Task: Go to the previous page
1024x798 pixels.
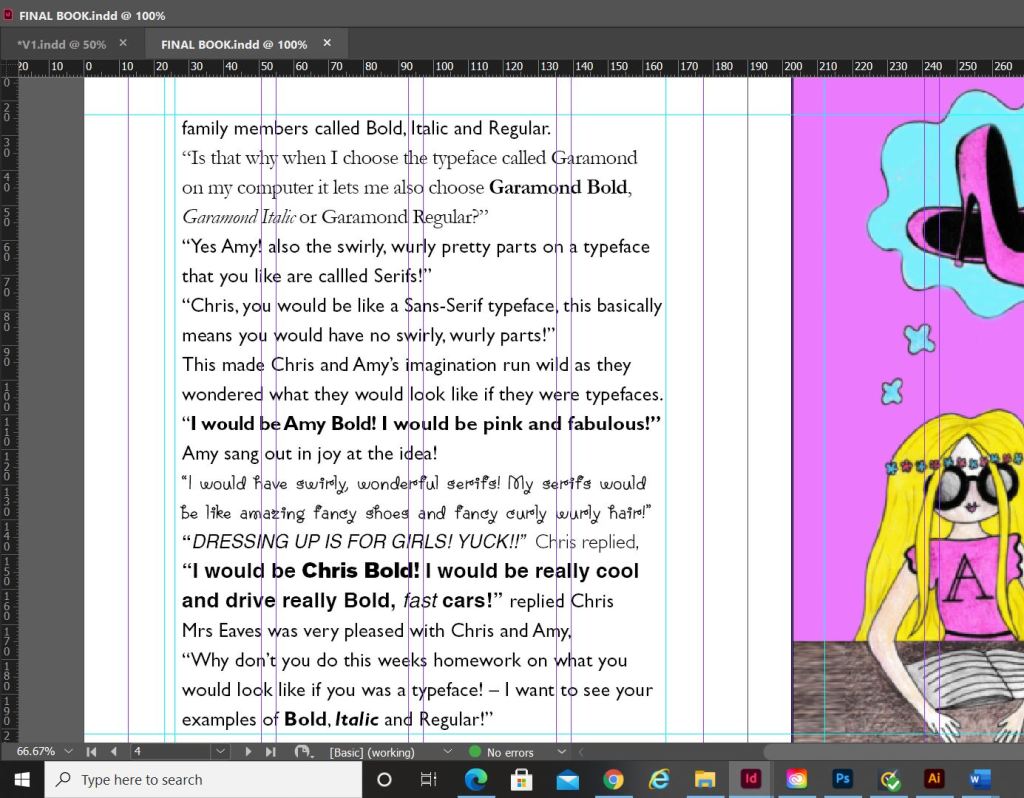Action: click(113, 751)
